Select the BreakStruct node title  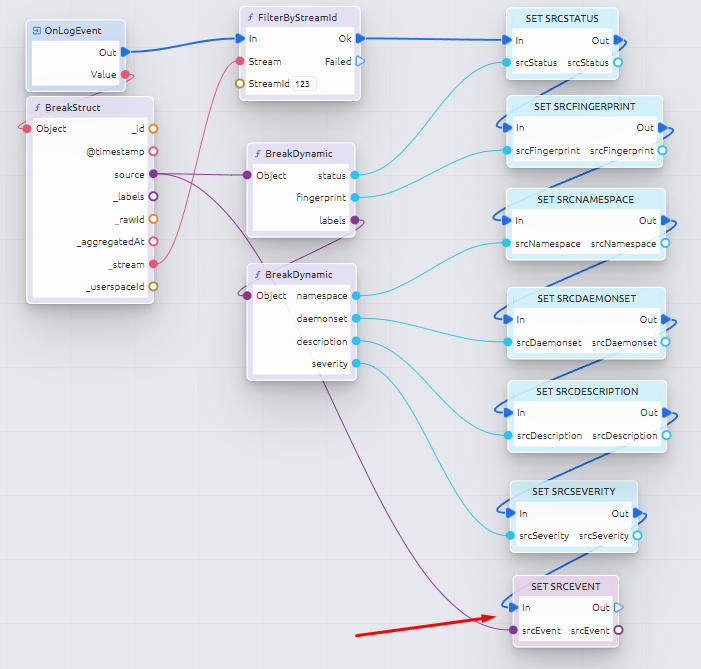coord(73,107)
